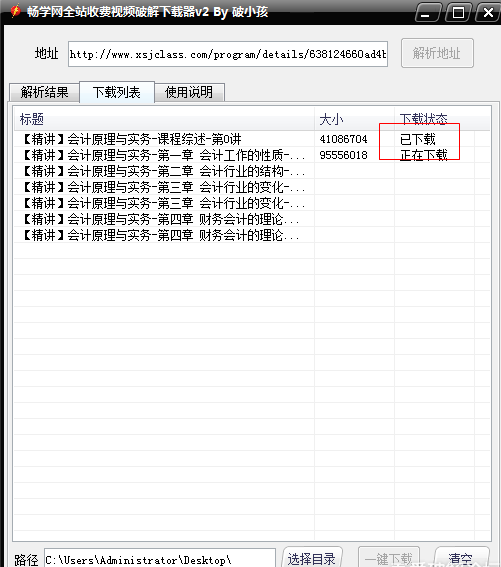Click the 一键下载 button
Screen dimensions: 501x567
389,558
